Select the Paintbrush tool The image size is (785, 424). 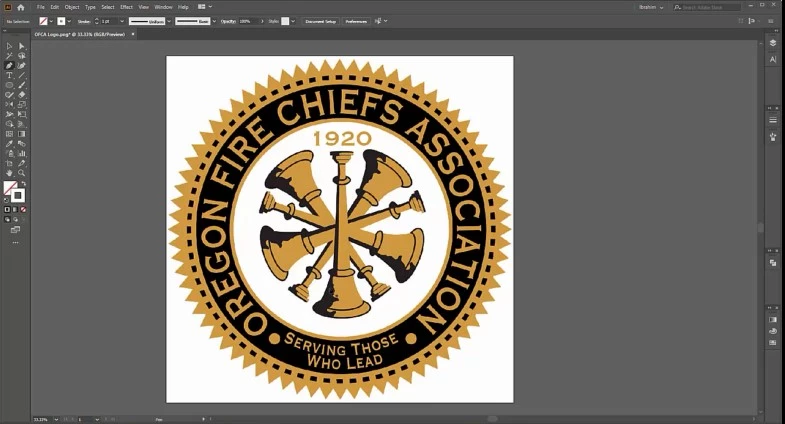[22, 85]
